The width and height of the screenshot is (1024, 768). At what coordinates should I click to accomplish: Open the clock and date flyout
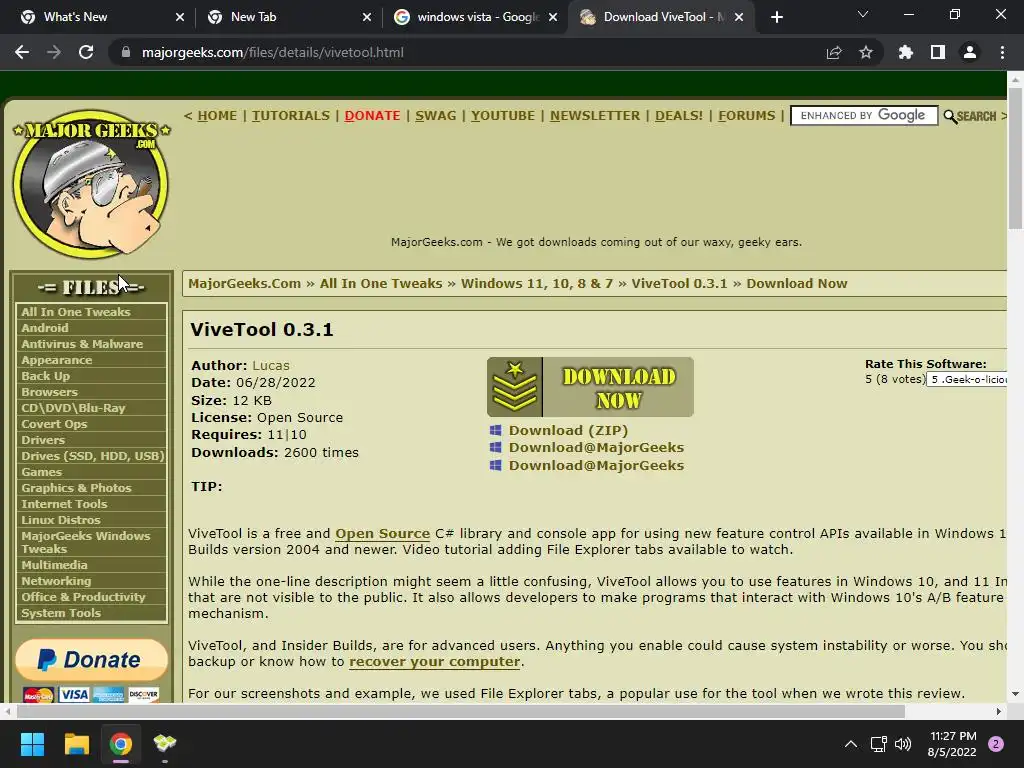click(952, 744)
